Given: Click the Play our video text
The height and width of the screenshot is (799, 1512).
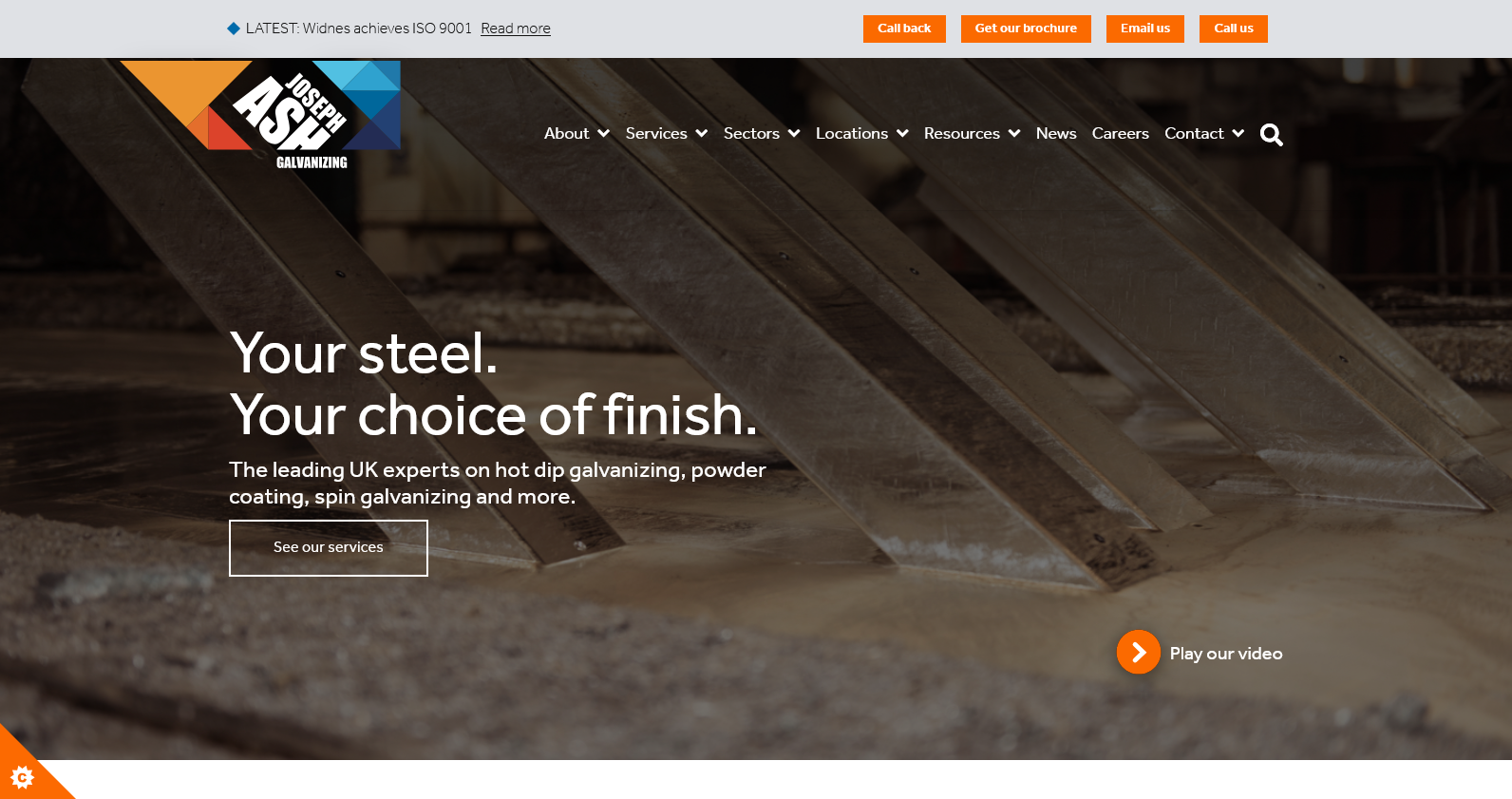Looking at the screenshot, I should (1226, 654).
